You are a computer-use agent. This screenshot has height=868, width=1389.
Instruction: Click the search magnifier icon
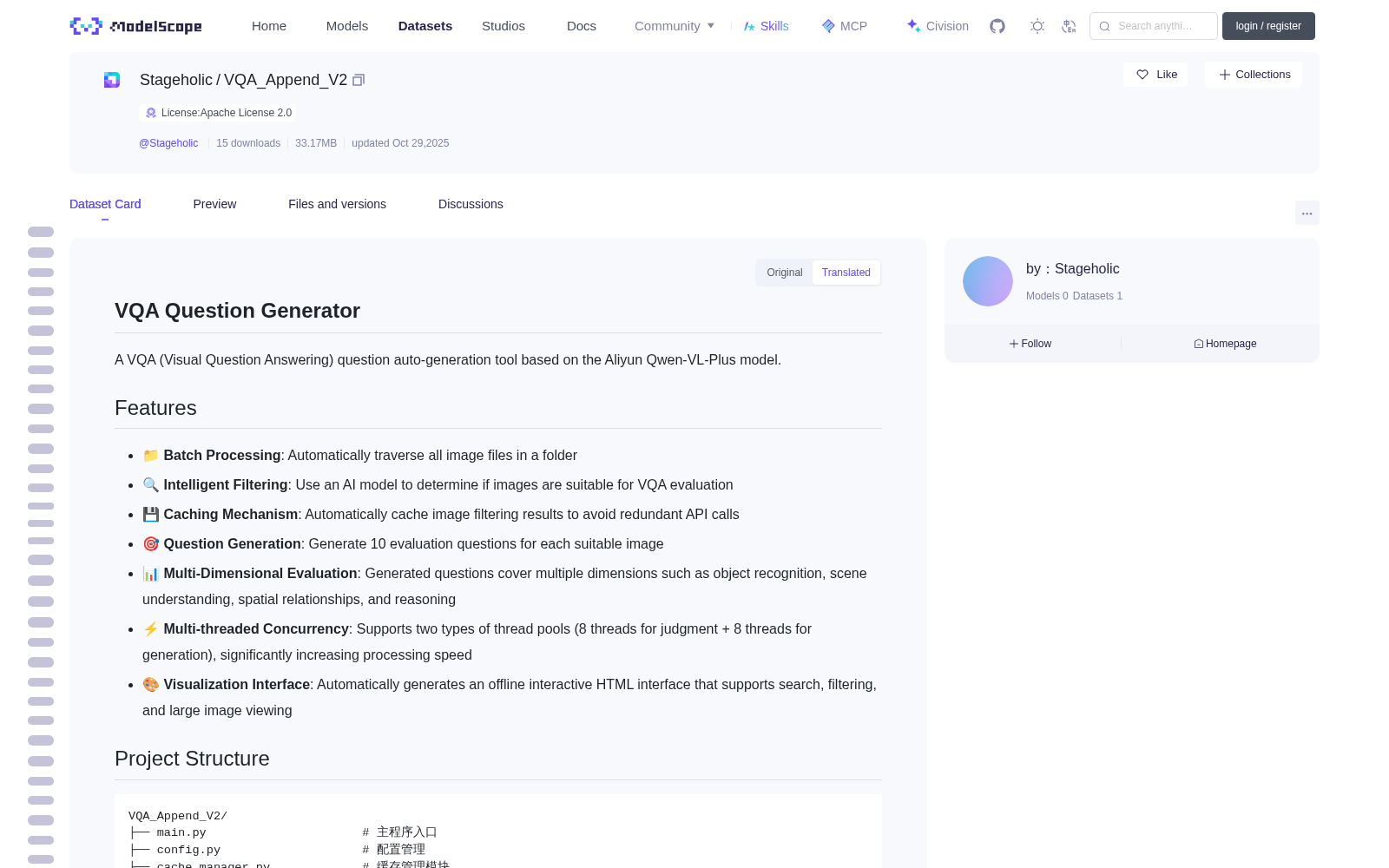pos(1104,26)
